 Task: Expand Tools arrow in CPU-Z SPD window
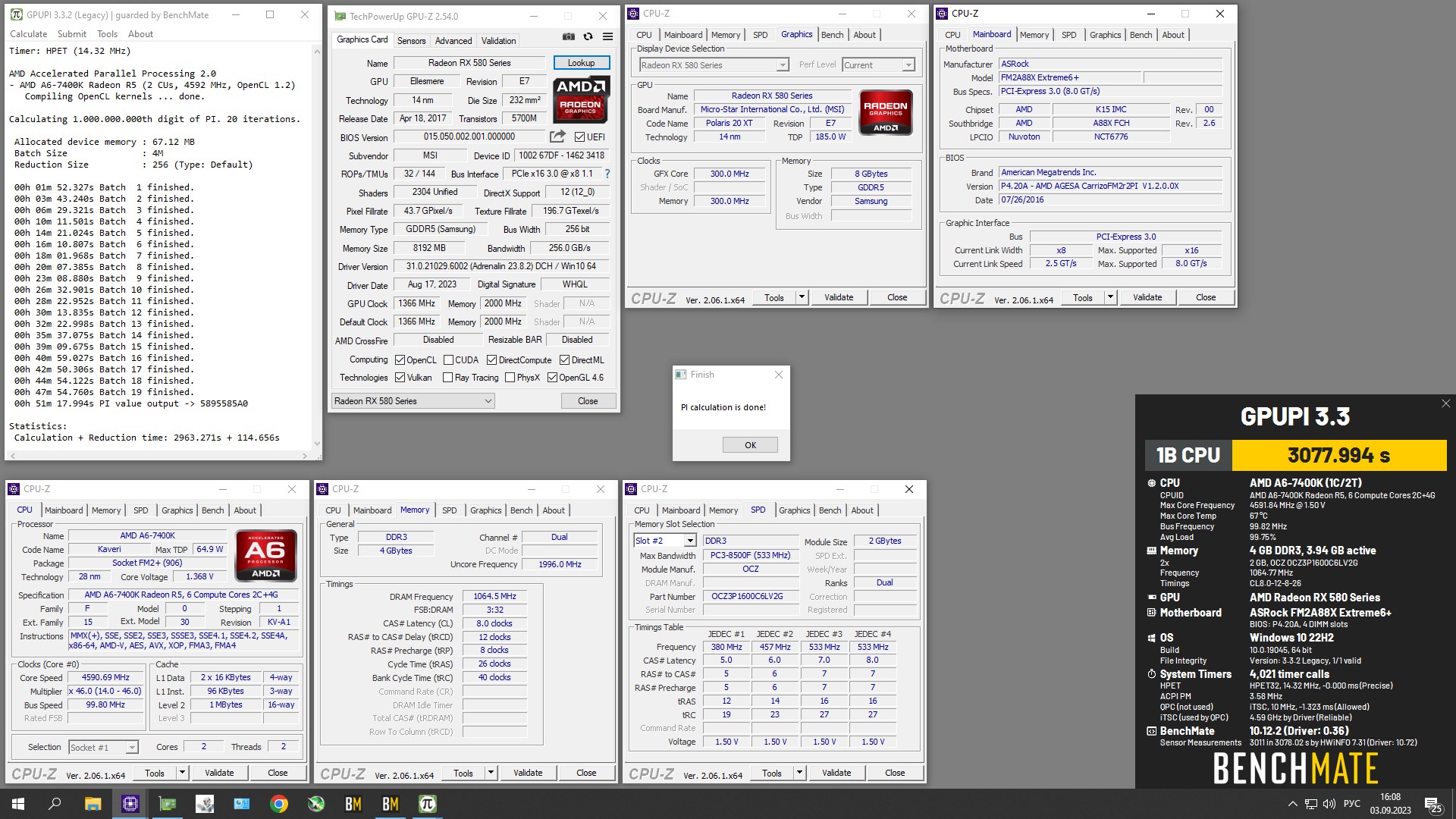point(799,773)
